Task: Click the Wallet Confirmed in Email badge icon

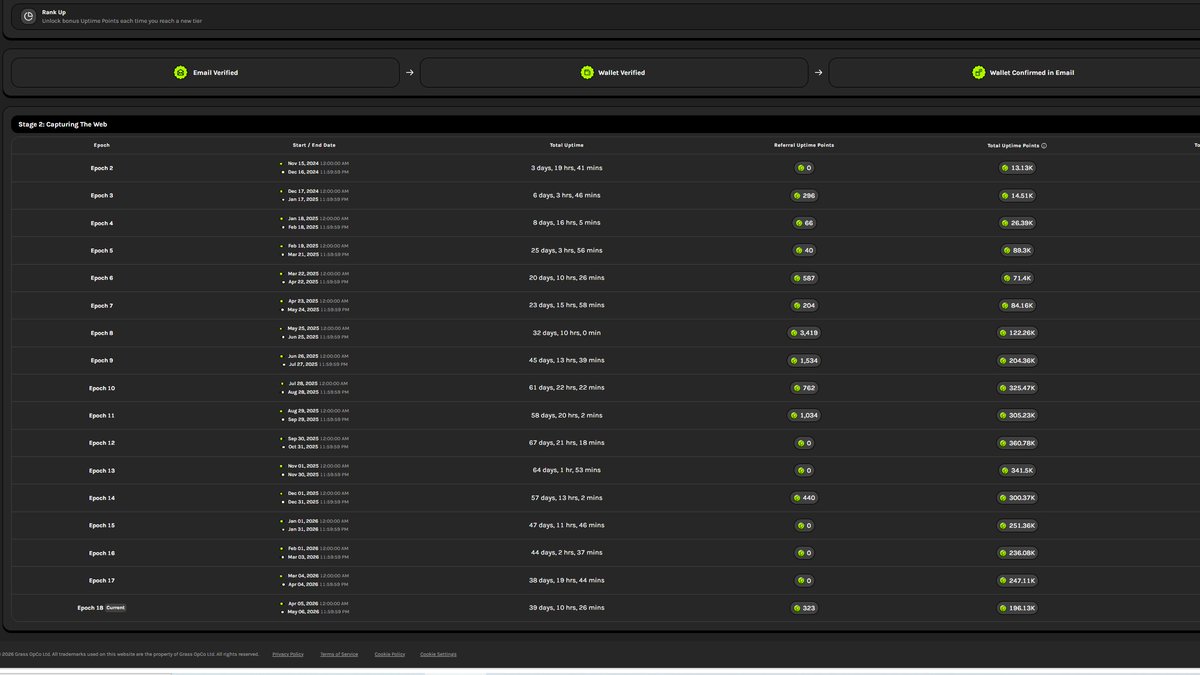Action: (979, 72)
